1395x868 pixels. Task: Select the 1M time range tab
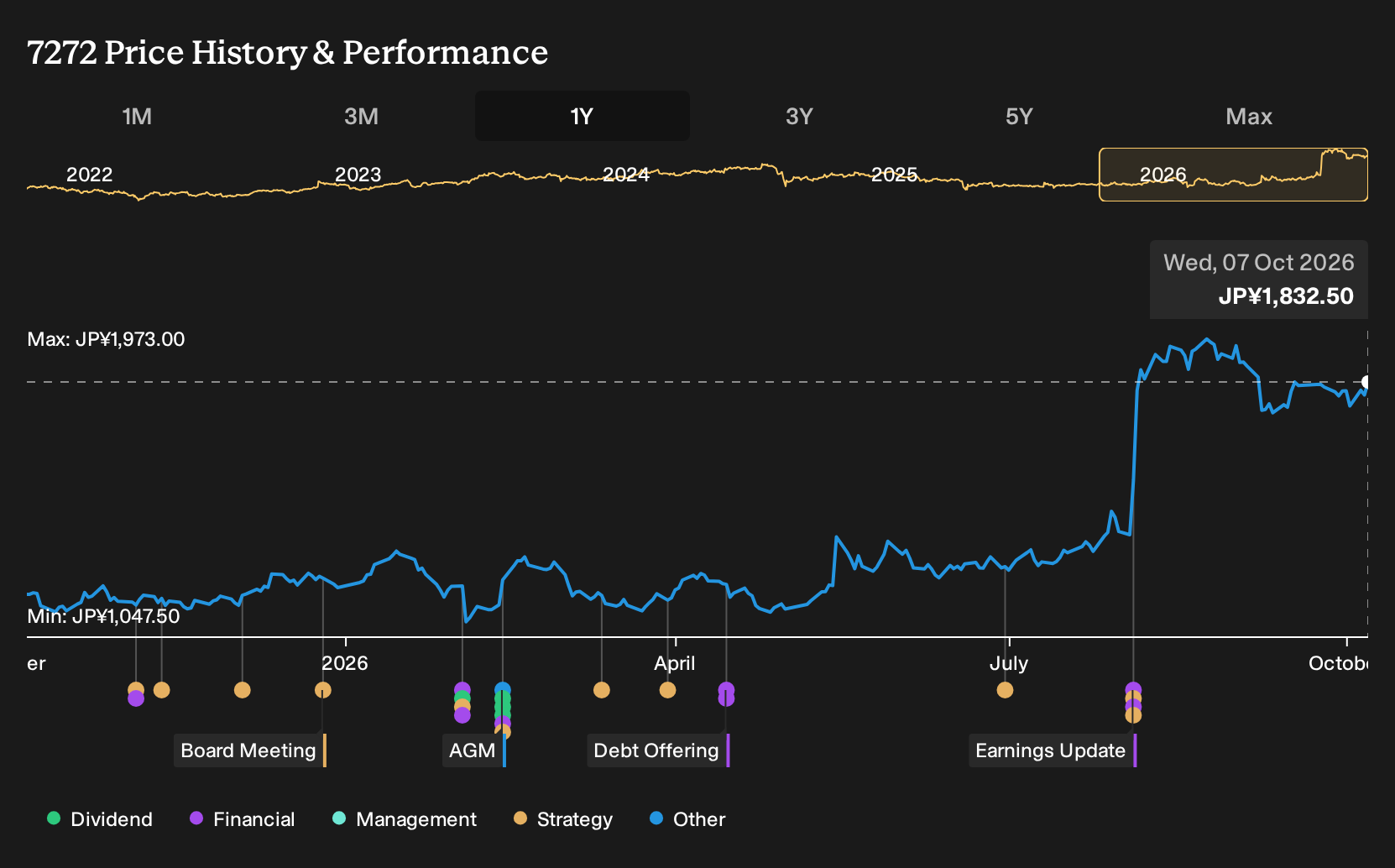[137, 116]
